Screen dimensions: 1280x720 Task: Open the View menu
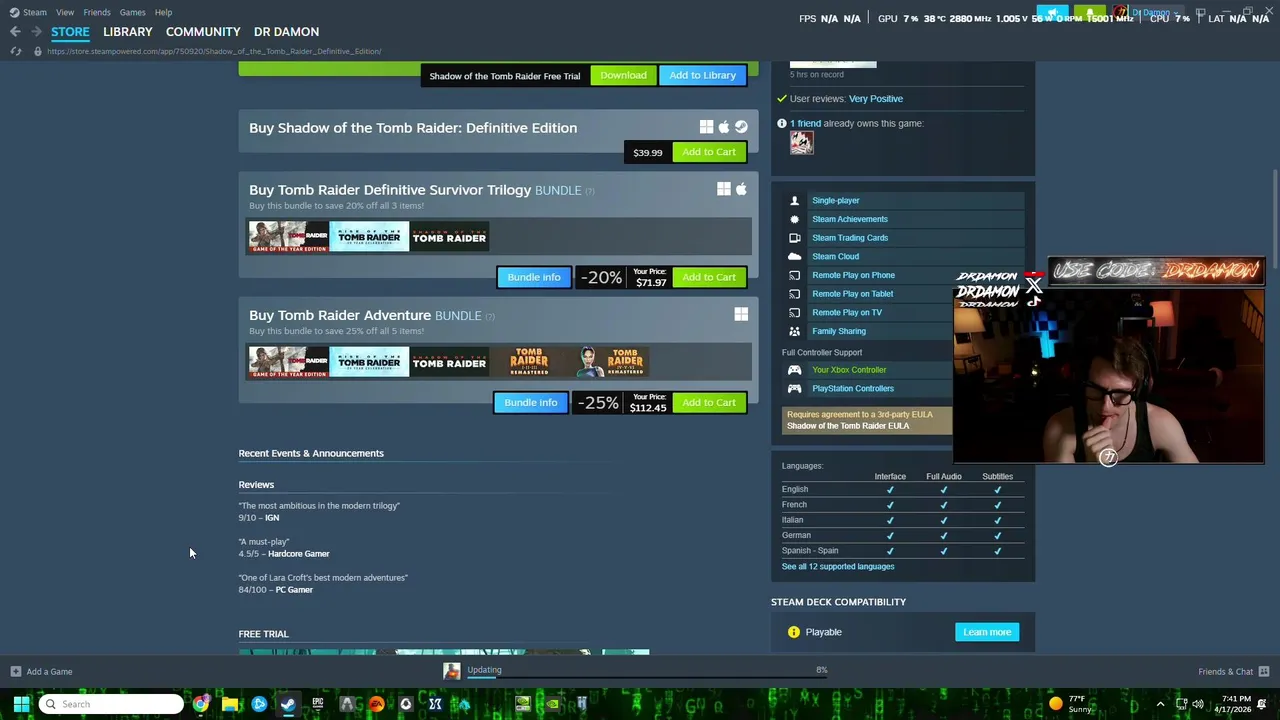65,12
